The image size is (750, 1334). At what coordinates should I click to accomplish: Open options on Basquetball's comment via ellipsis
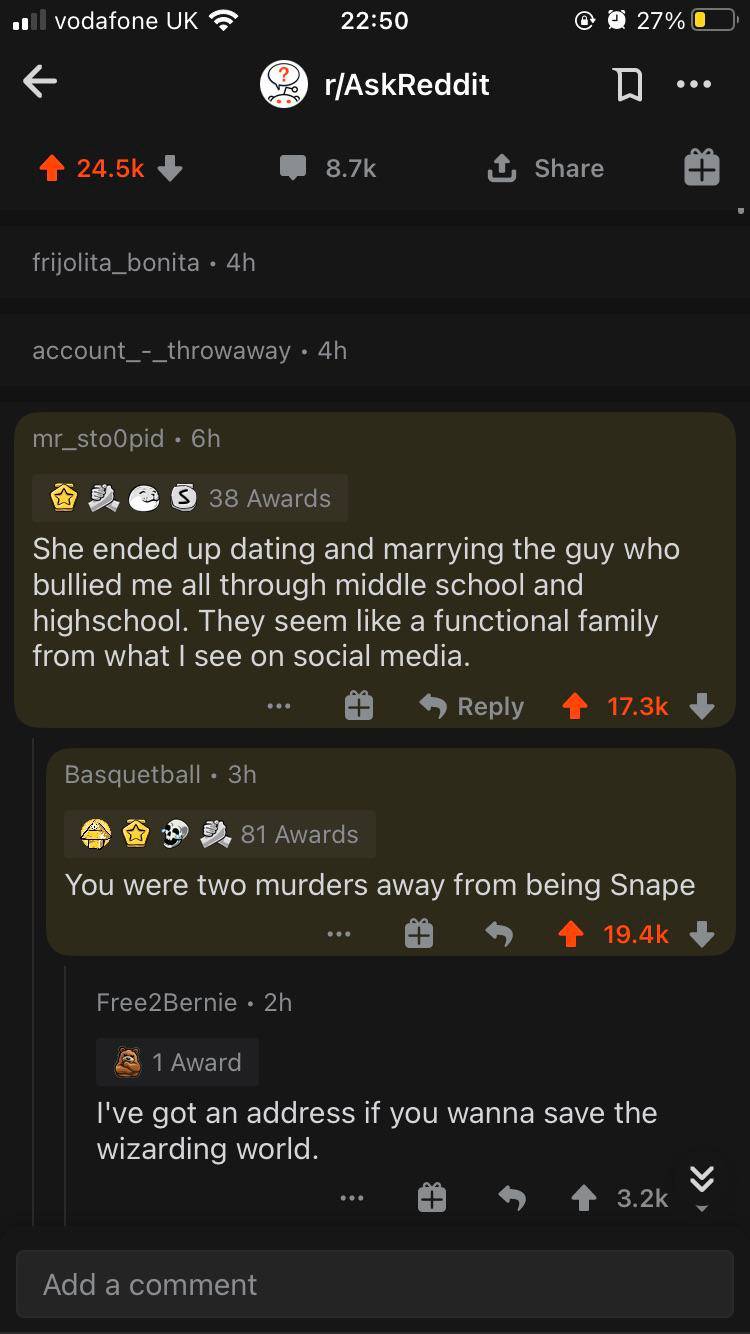(339, 933)
